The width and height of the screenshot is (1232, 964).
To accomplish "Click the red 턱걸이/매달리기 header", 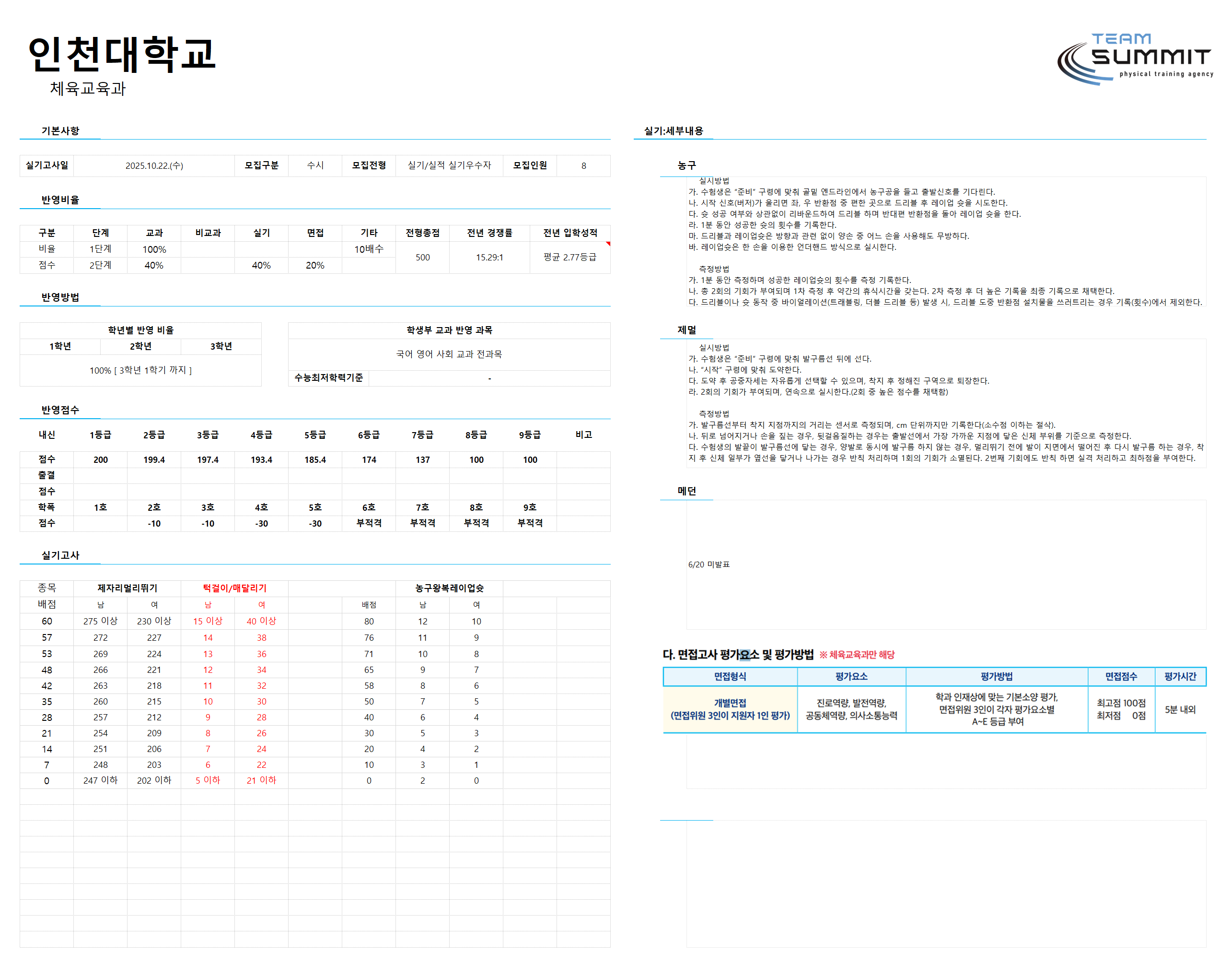I will pos(235,588).
